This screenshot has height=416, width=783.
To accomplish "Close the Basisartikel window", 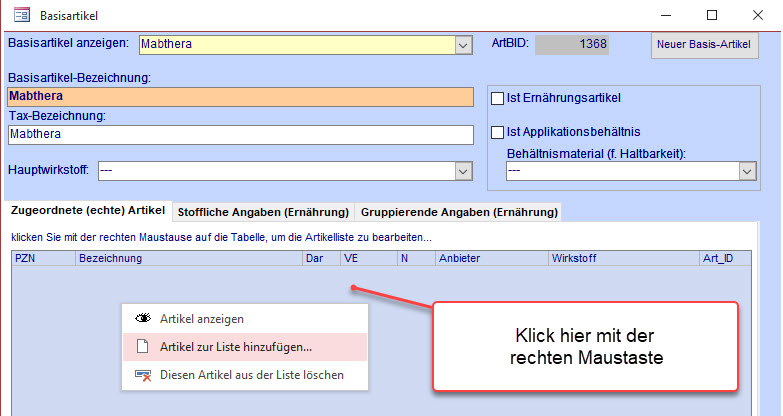I will tap(758, 15).
